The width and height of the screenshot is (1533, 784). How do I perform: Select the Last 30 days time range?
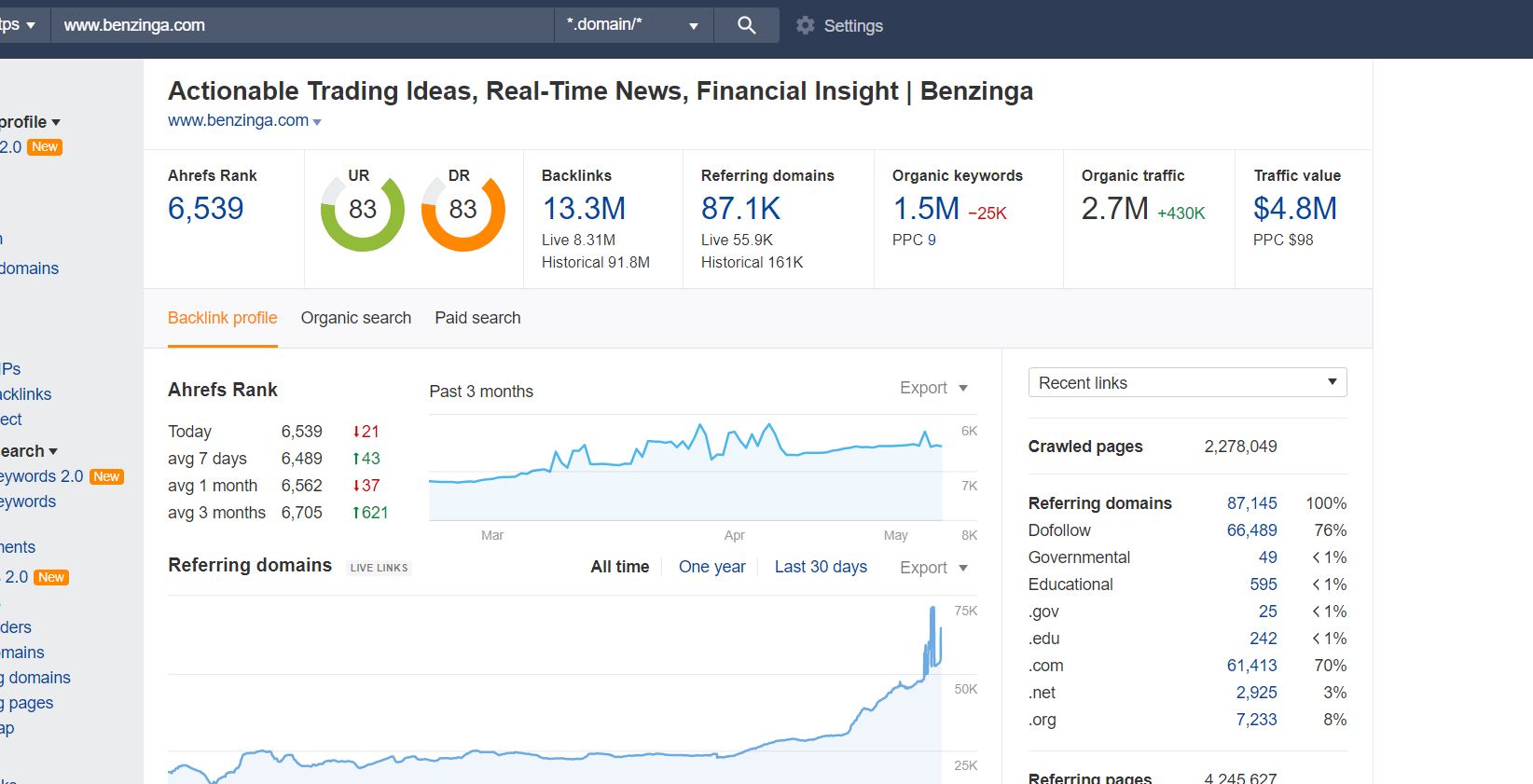point(821,567)
